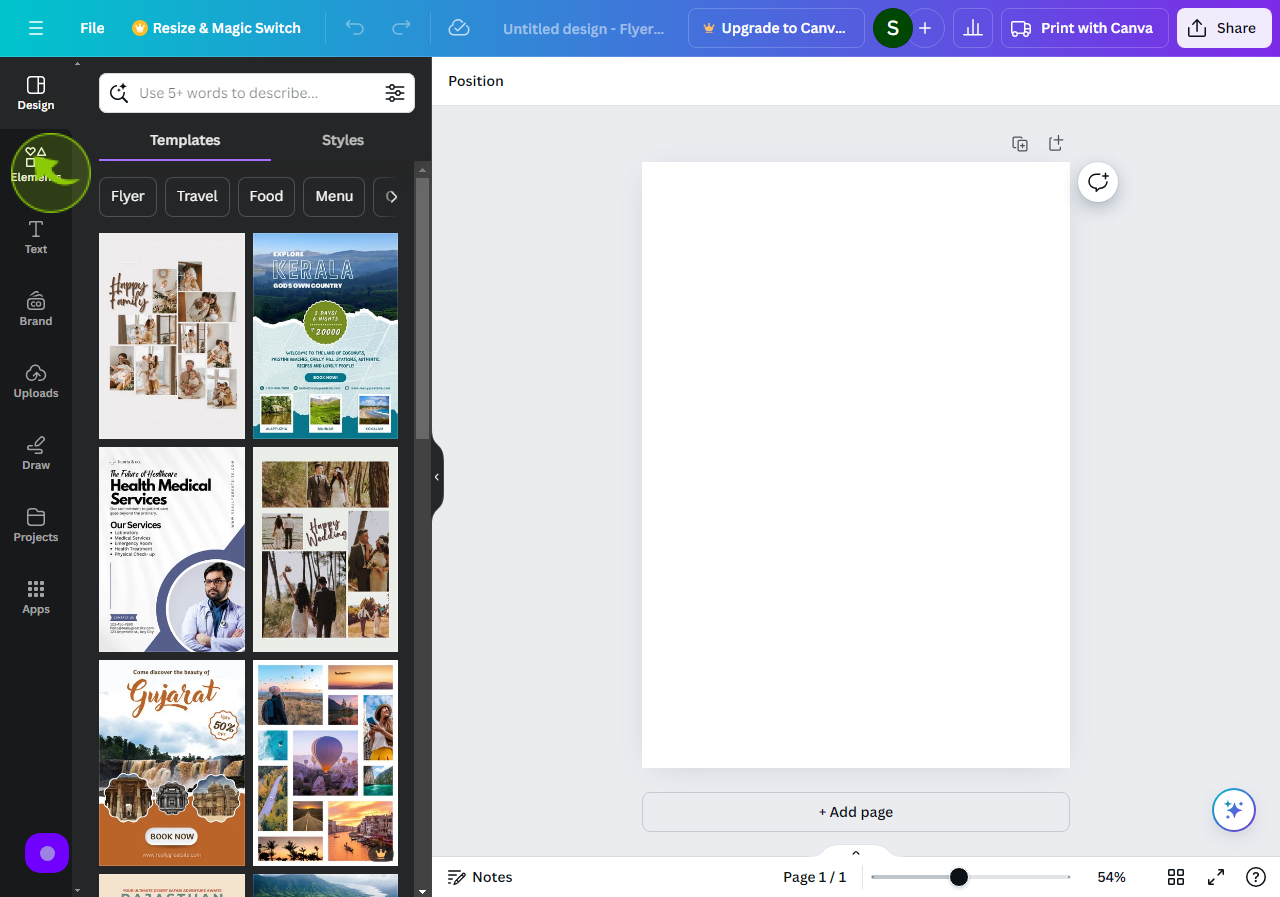Screen dimensions: 1280x897
Task: Select the Gujarat travel flyer template
Action: [x=172, y=763]
